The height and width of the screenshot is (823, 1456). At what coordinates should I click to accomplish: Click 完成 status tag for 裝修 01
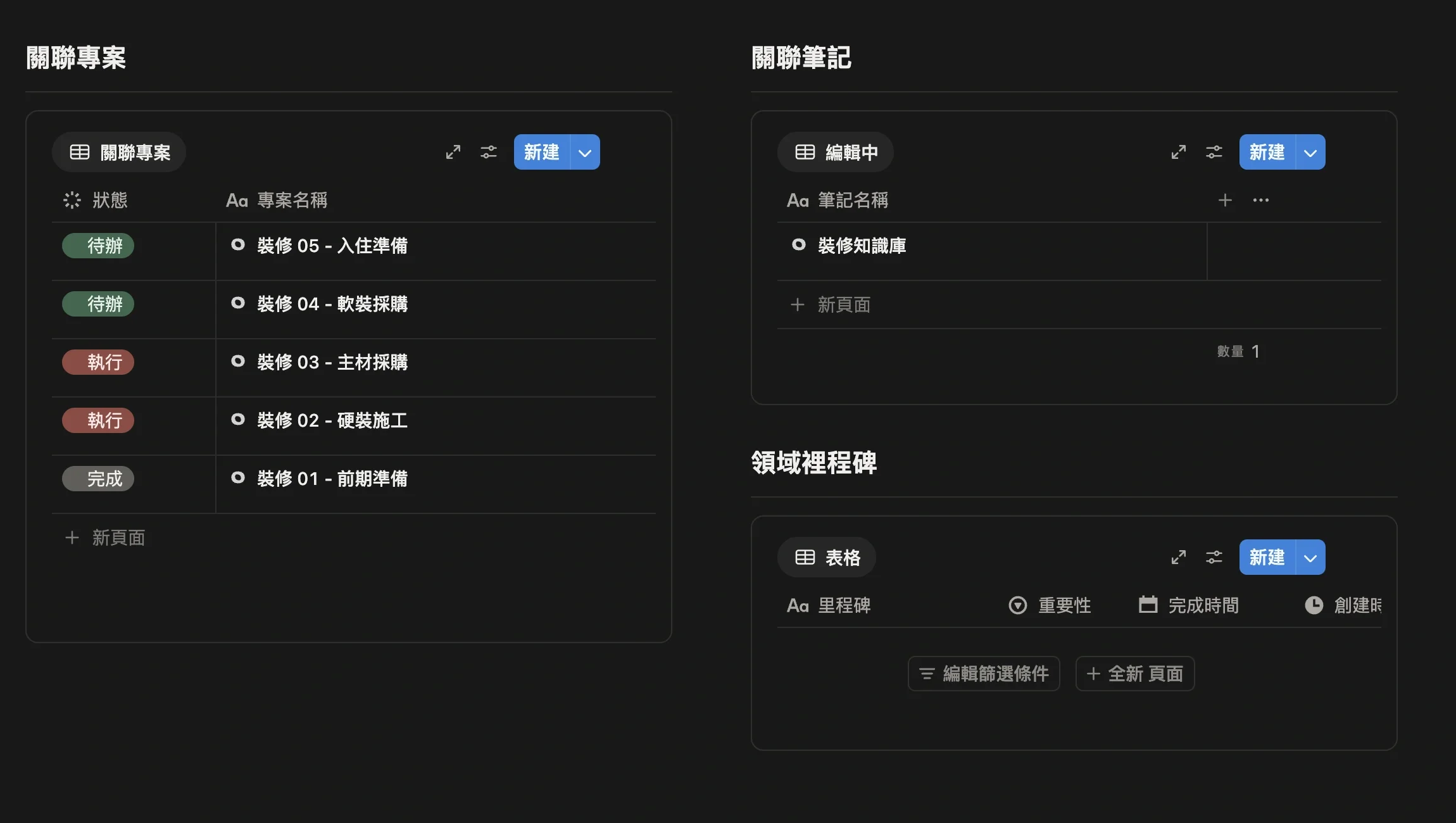tap(98, 479)
